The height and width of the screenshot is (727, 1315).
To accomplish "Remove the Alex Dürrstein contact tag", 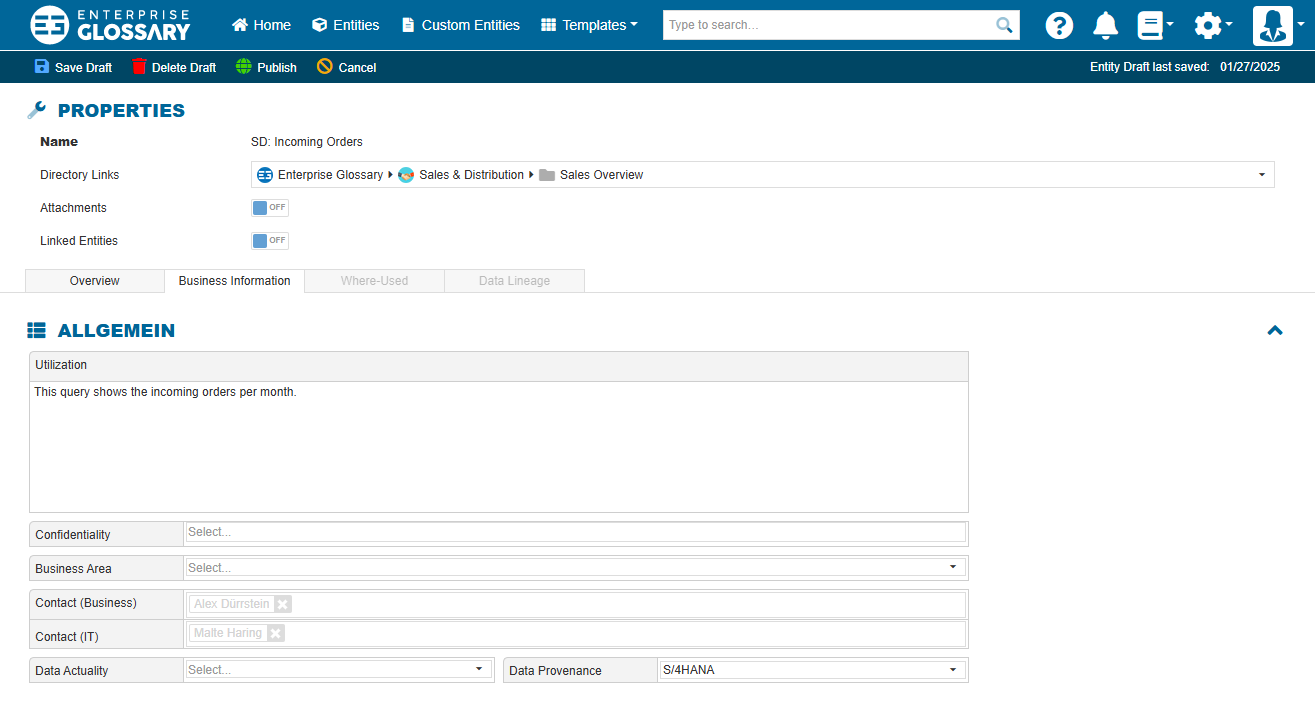I will (283, 604).
